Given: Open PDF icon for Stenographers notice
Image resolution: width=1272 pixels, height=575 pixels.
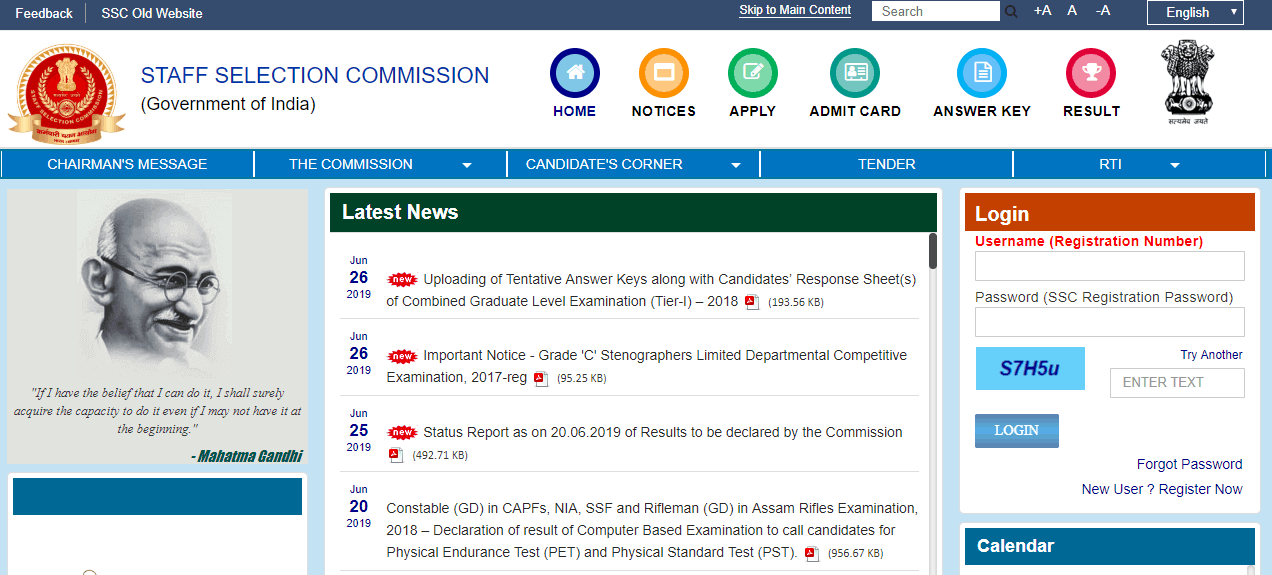Looking at the screenshot, I should [541, 378].
